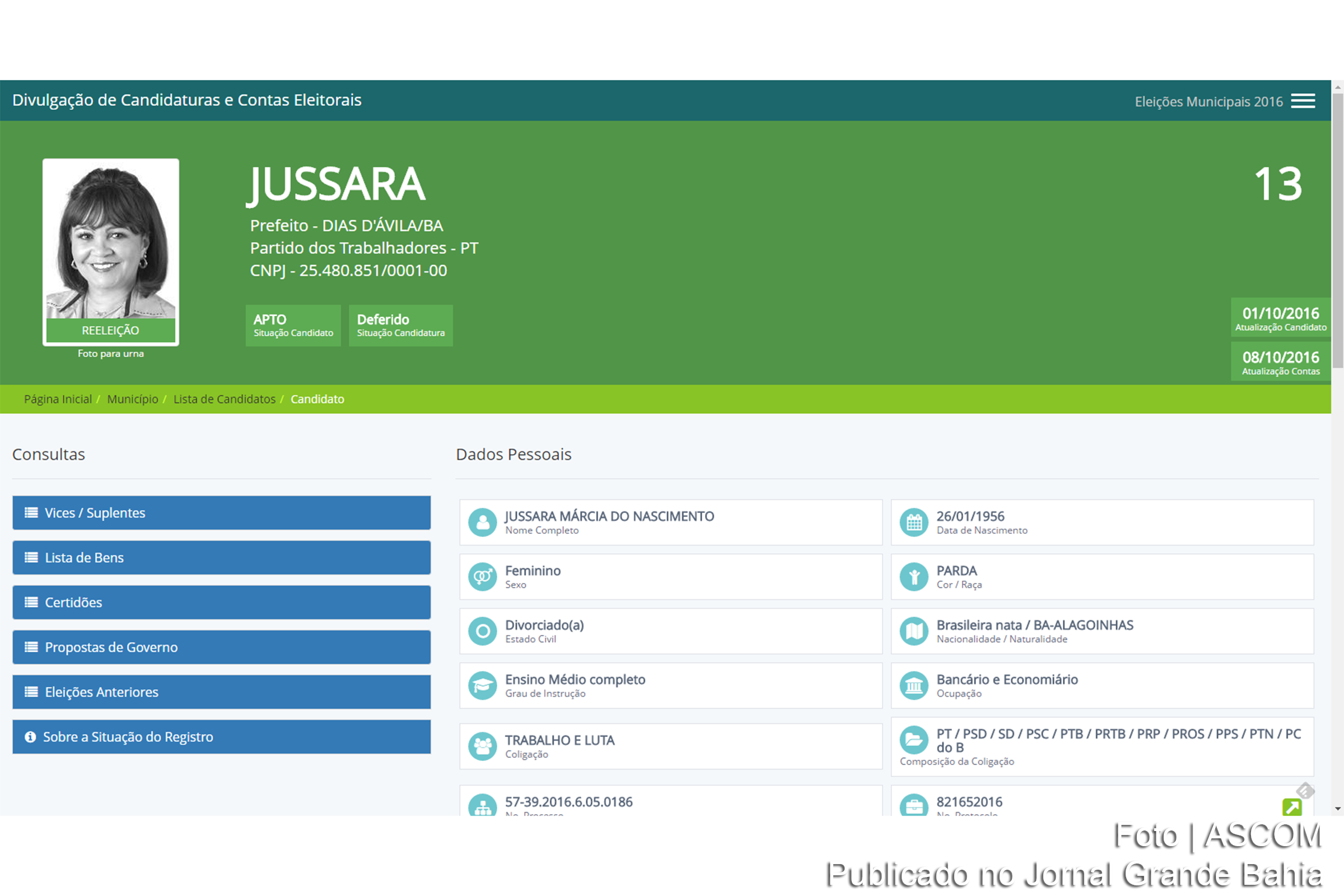This screenshot has width=1344, height=896.
Task: Open the hamburger menu icon
Action: tap(1303, 101)
